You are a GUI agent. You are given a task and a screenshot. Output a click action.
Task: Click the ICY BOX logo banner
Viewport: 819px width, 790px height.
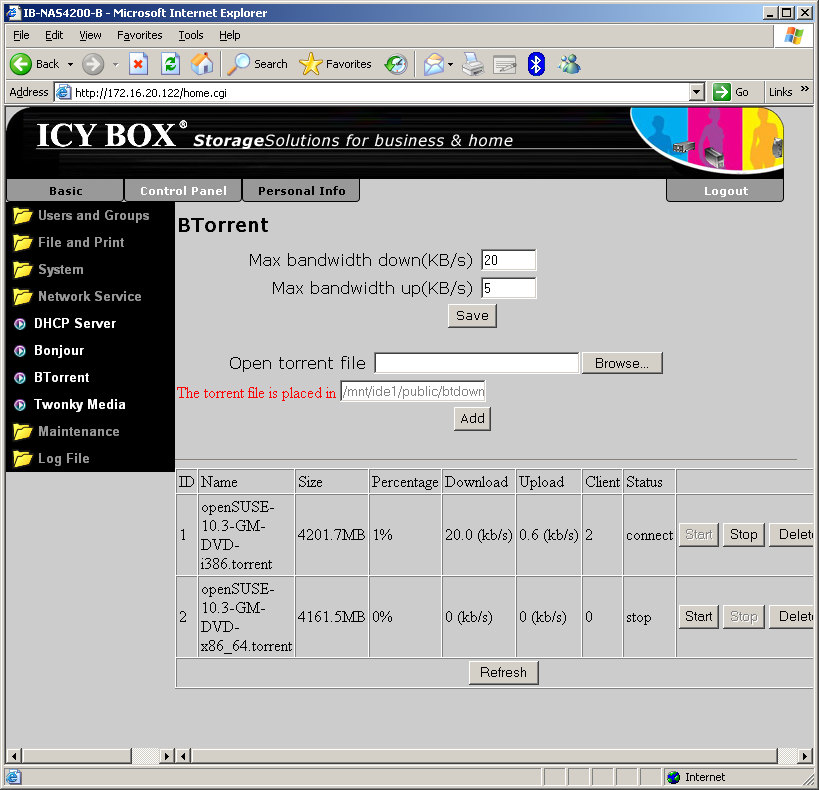394,141
